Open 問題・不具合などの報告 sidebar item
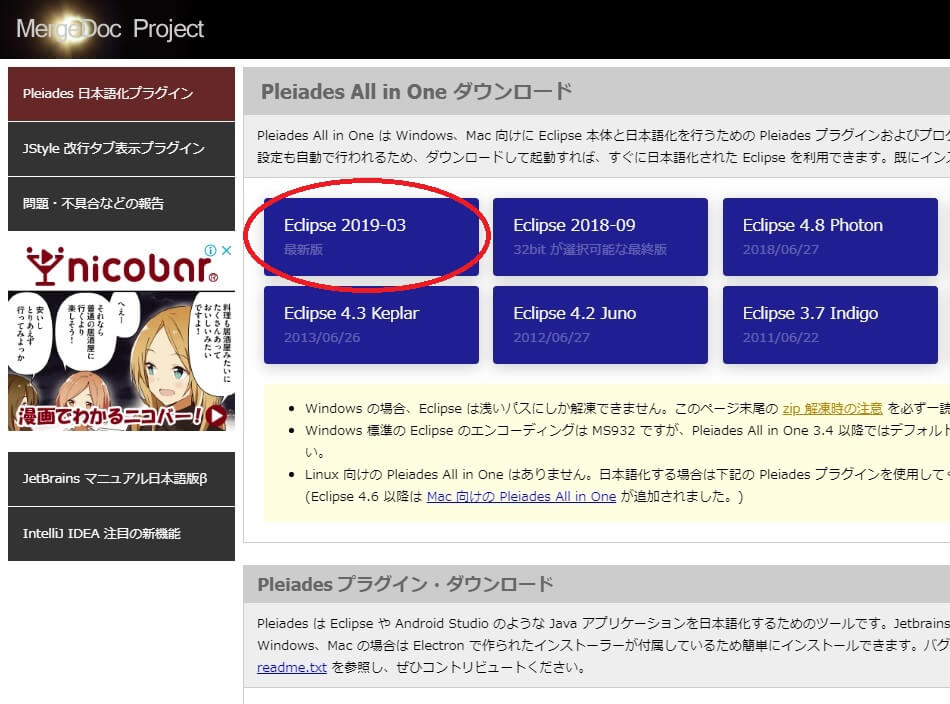This screenshot has width=950, height=704. 121,204
